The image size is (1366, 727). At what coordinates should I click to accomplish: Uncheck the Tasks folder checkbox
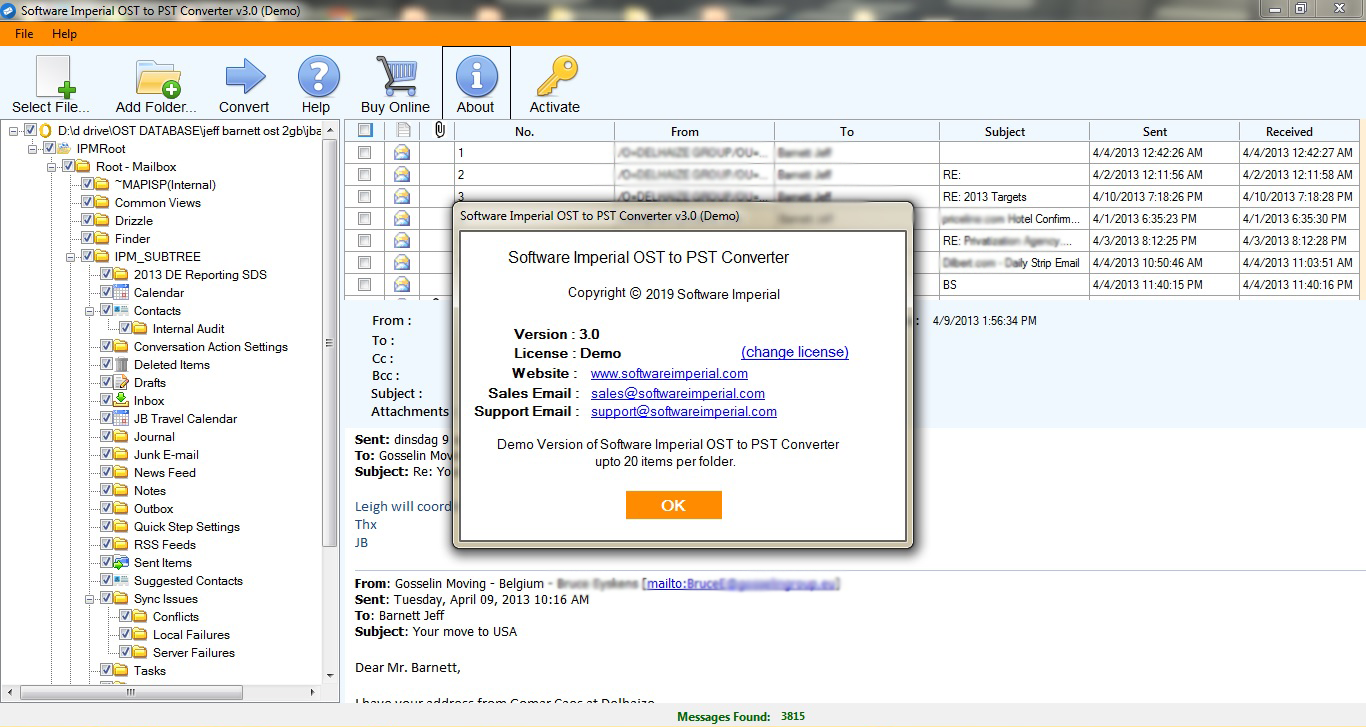107,671
